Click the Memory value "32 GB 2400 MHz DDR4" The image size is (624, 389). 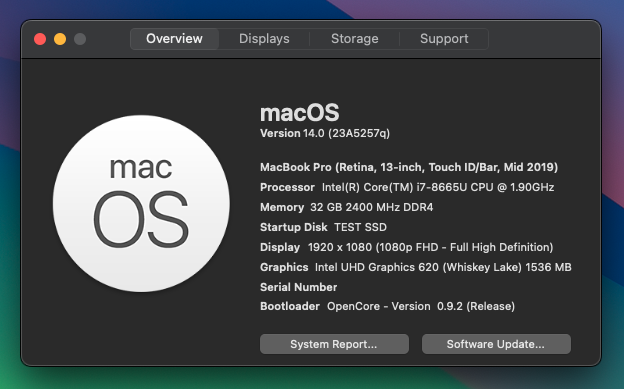pyautogui.click(x=371, y=207)
